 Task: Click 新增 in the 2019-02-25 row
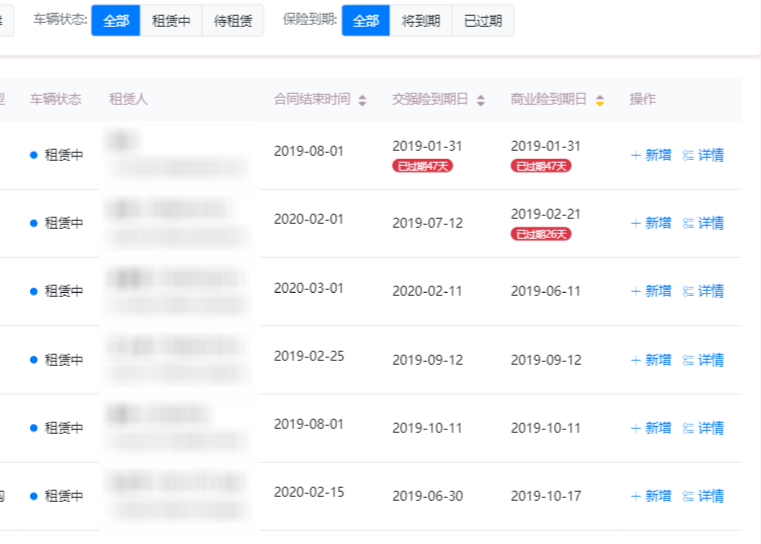(651, 360)
